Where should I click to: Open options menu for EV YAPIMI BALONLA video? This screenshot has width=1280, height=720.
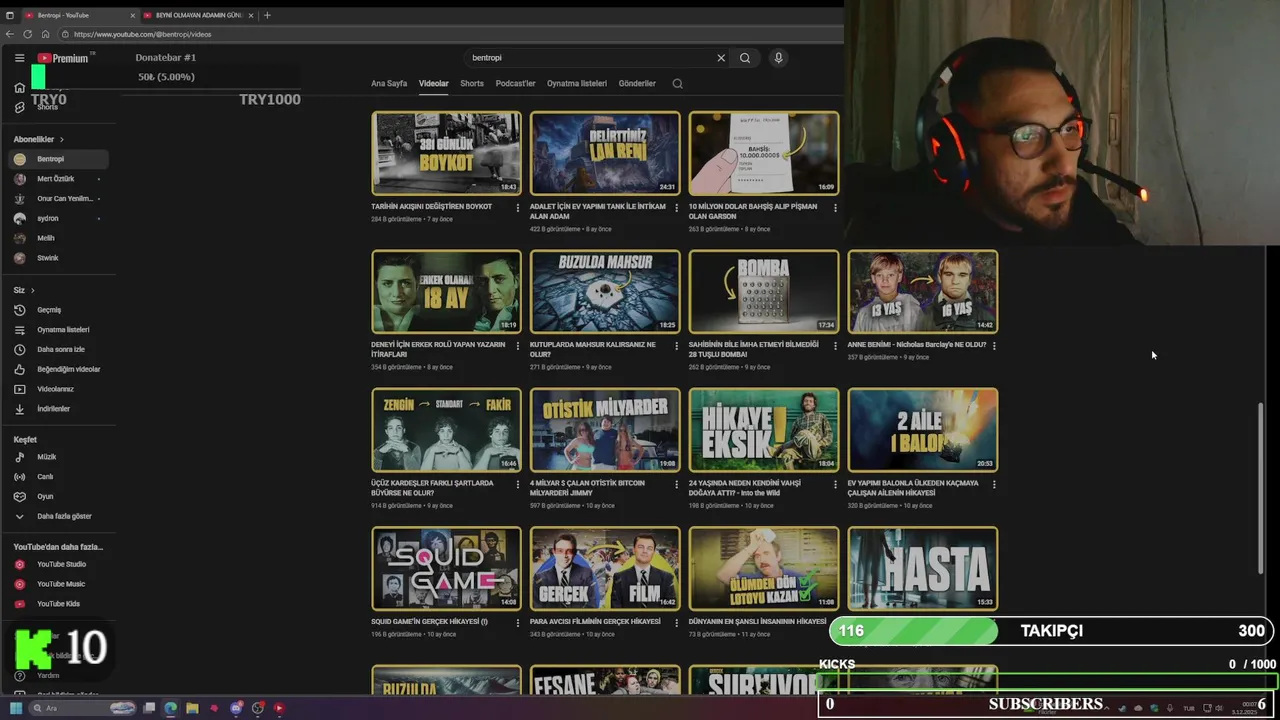point(994,484)
